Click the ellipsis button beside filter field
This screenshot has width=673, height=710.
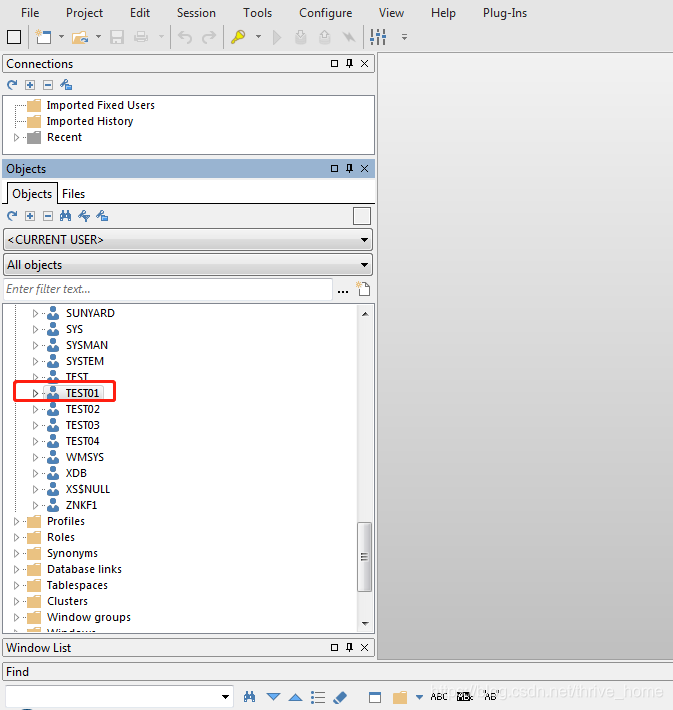[x=343, y=290]
